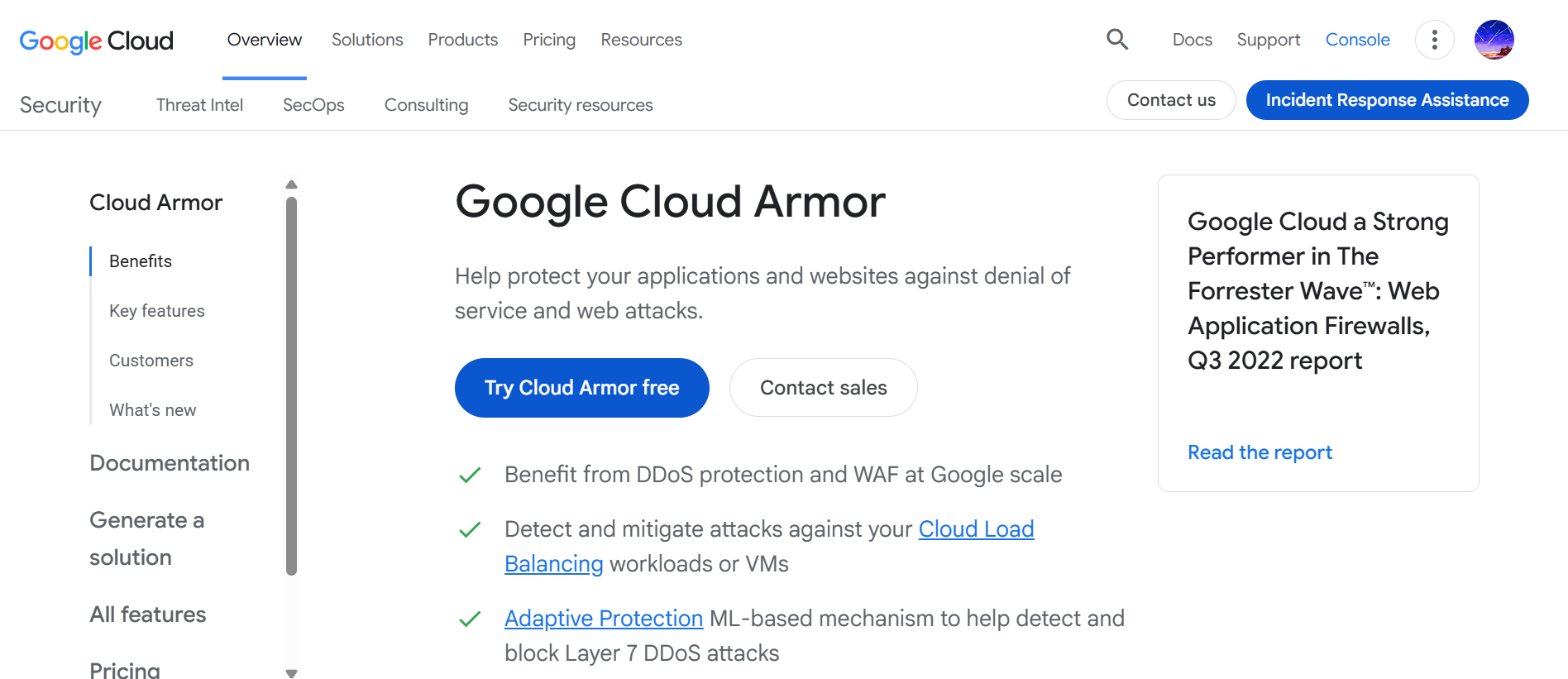Click the user profile avatar
Viewport: 1568px width, 679px height.
1494,40
